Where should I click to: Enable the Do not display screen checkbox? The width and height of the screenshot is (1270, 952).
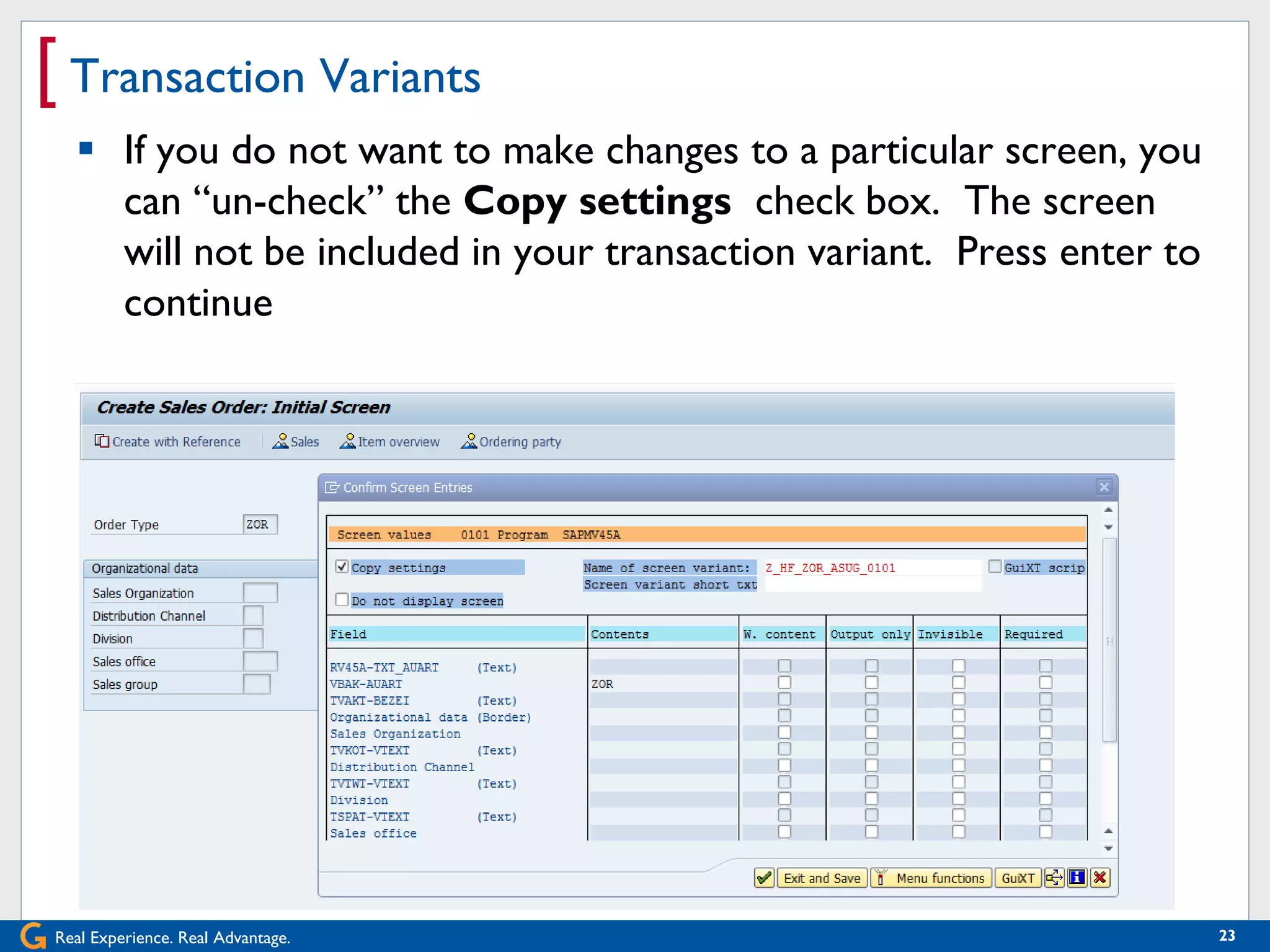pyautogui.click(x=342, y=599)
